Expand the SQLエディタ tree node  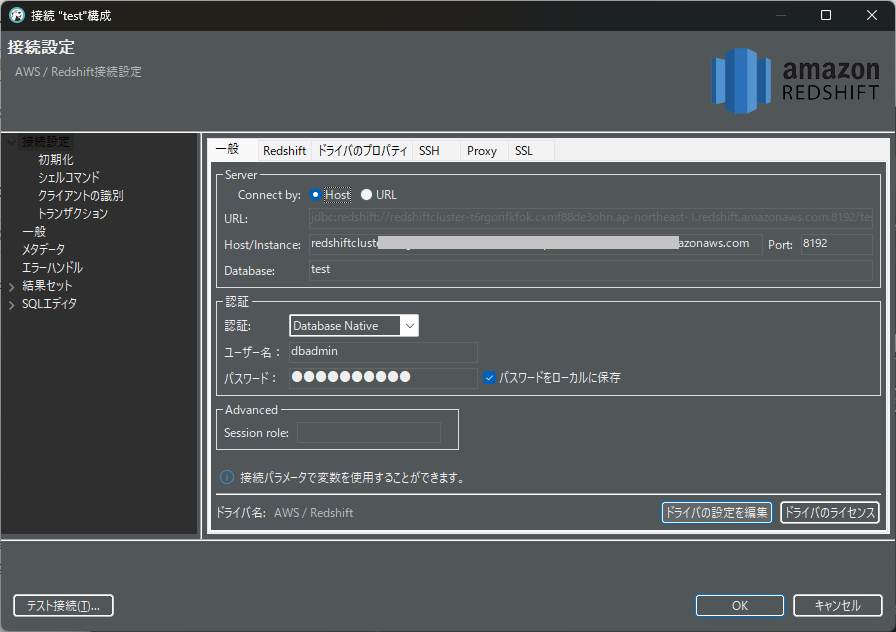pos(11,305)
